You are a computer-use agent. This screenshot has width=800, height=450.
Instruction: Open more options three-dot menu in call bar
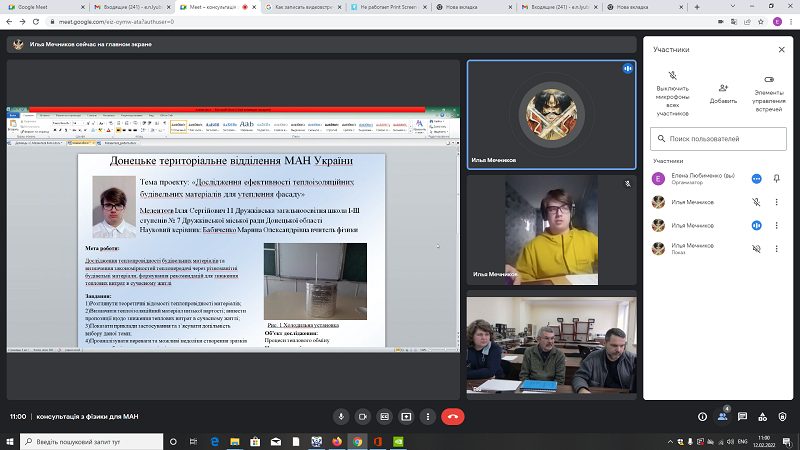click(428, 417)
